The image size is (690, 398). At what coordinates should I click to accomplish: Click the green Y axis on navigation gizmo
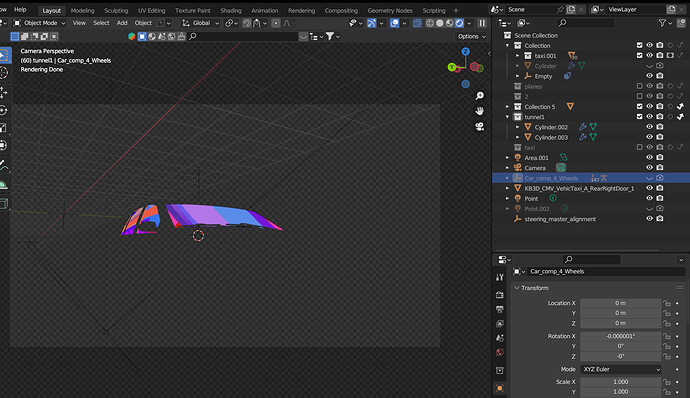click(x=452, y=67)
